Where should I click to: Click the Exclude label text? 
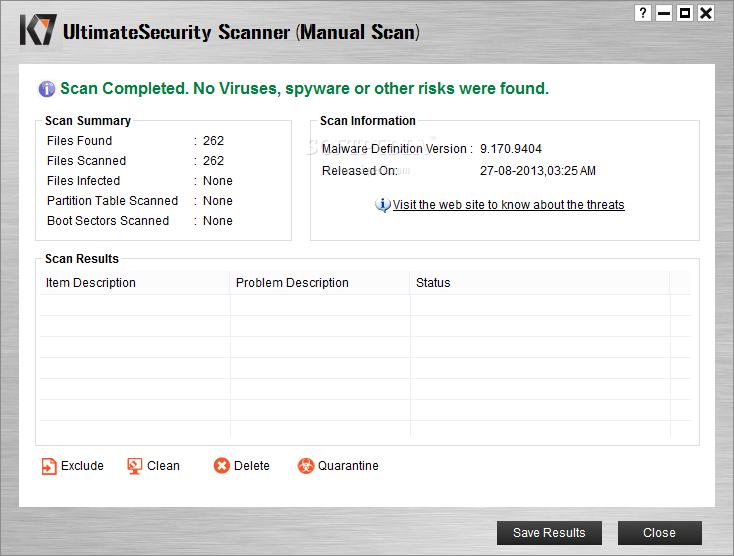82,466
